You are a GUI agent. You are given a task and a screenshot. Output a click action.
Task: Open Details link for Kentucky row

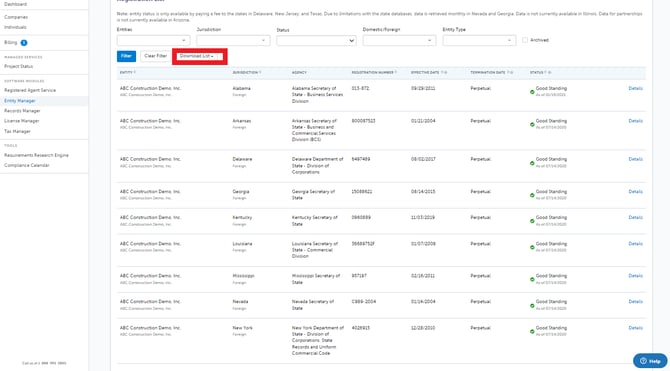(635, 218)
